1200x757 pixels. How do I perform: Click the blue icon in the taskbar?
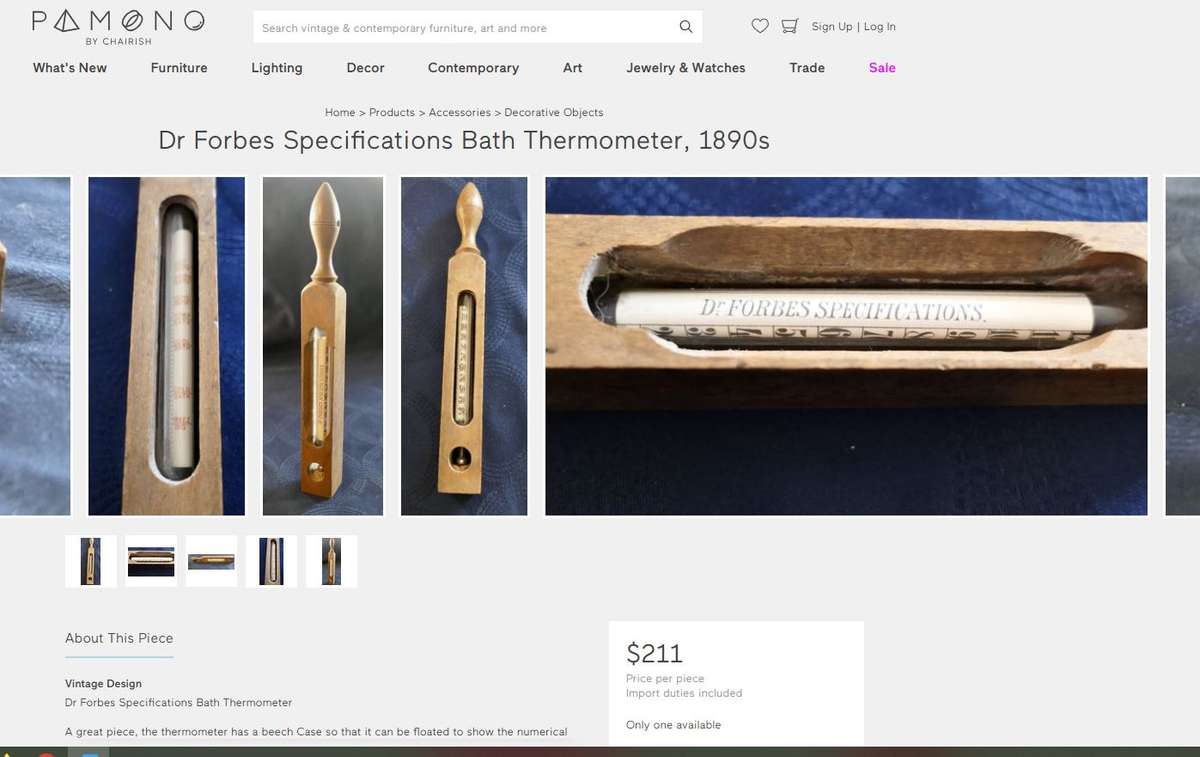click(x=90, y=753)
